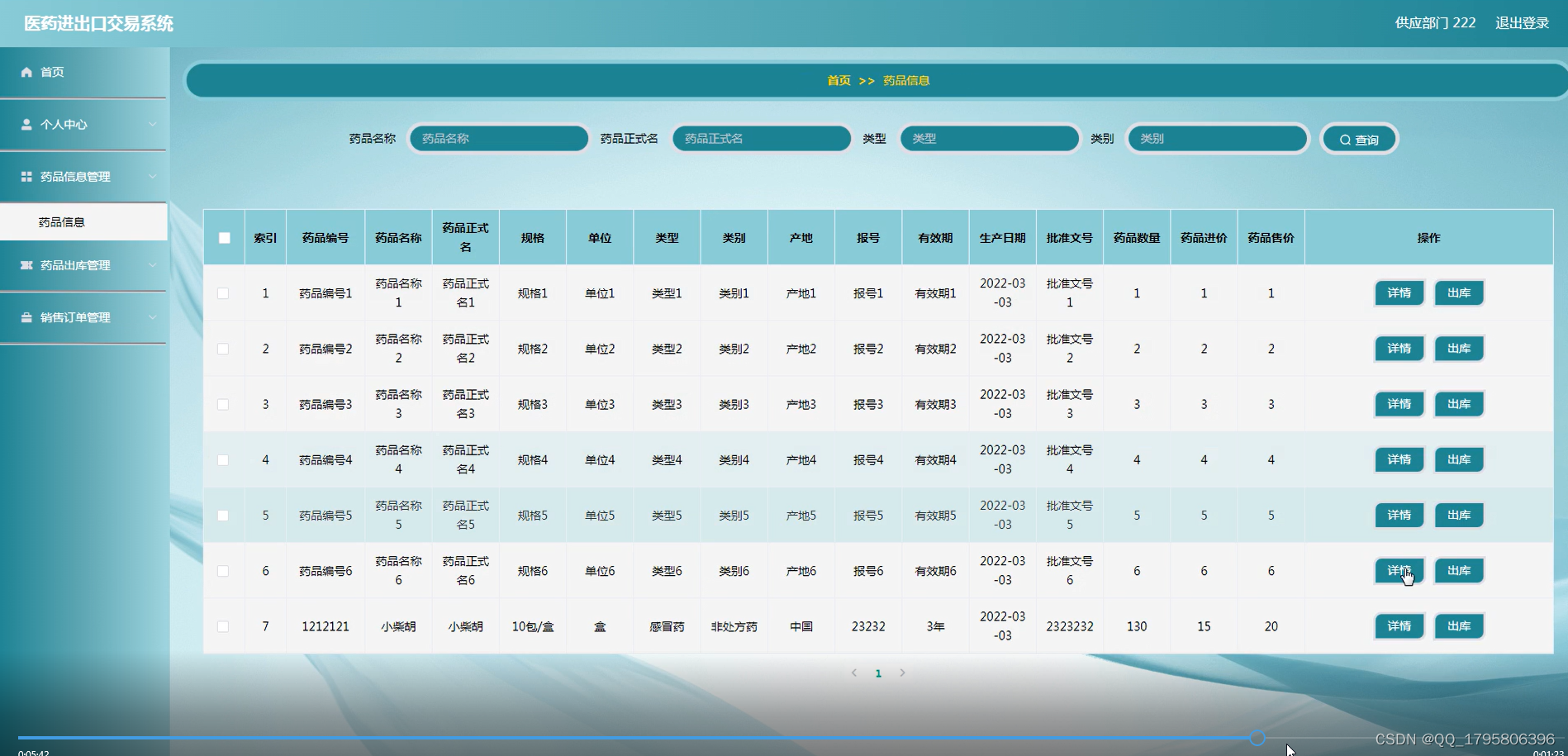Open 详情 for the 药品编号2 row
The width and height of the screenshot is (1568, 756).
click(1399, 349)
